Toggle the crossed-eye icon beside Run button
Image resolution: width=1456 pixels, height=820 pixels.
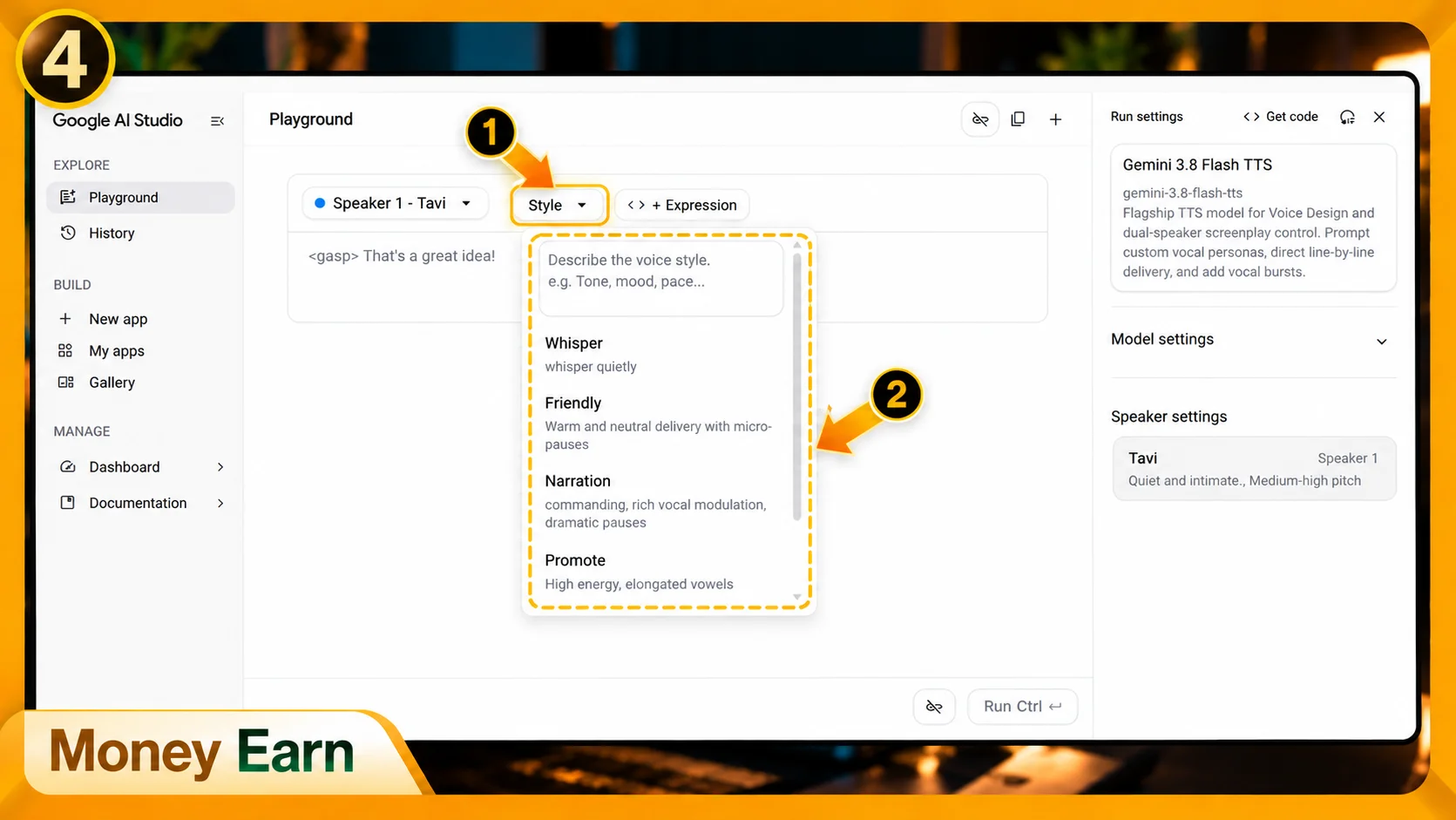[934, 707]
